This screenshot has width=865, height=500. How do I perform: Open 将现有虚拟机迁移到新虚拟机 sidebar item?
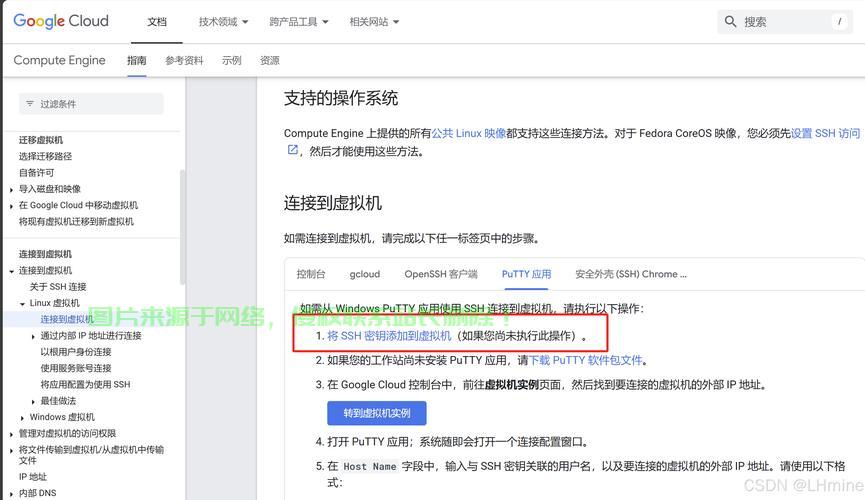click(76, 221)
